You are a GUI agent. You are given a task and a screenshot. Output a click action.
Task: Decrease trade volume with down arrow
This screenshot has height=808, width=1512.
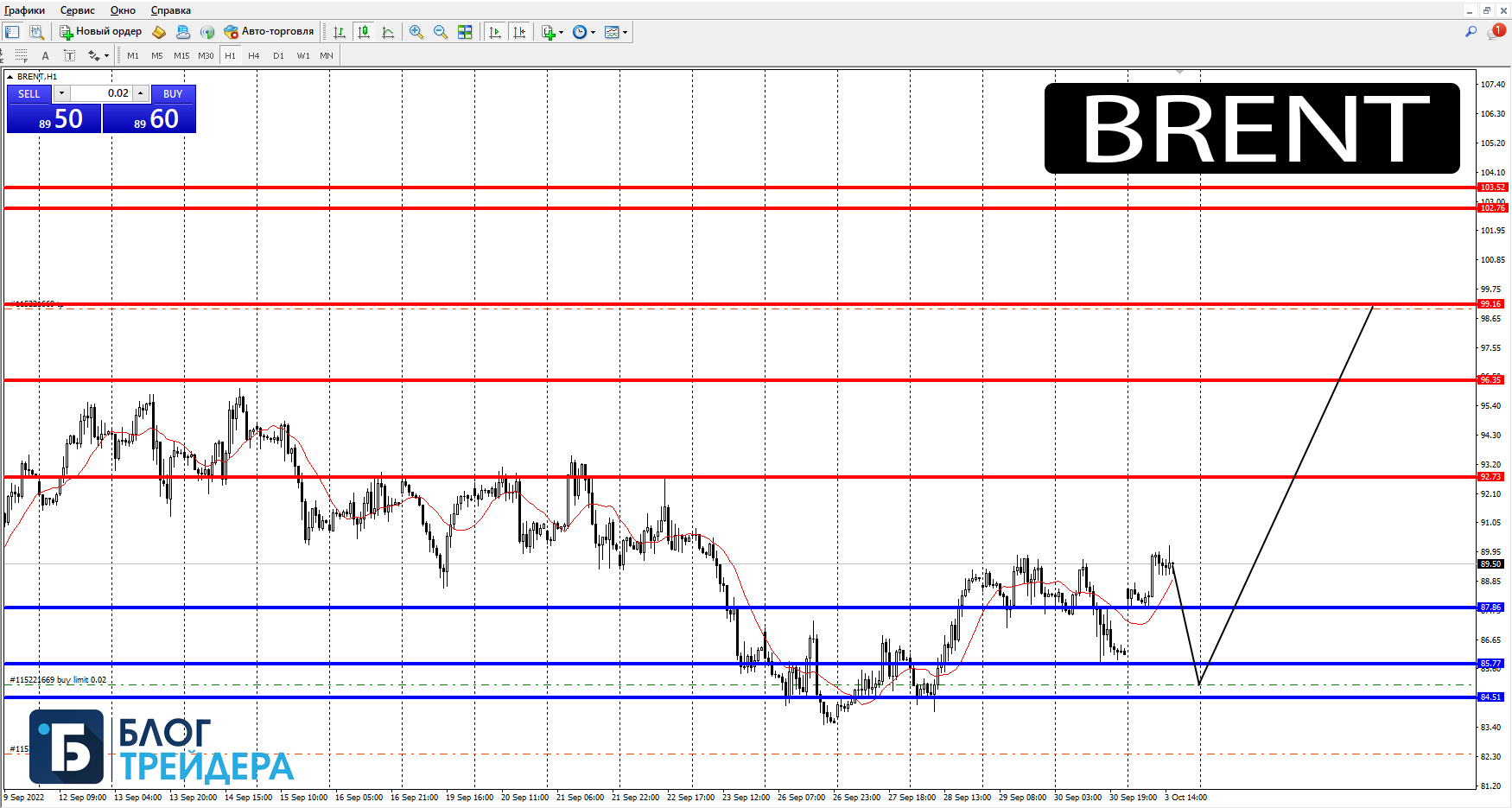pos(61,93)
